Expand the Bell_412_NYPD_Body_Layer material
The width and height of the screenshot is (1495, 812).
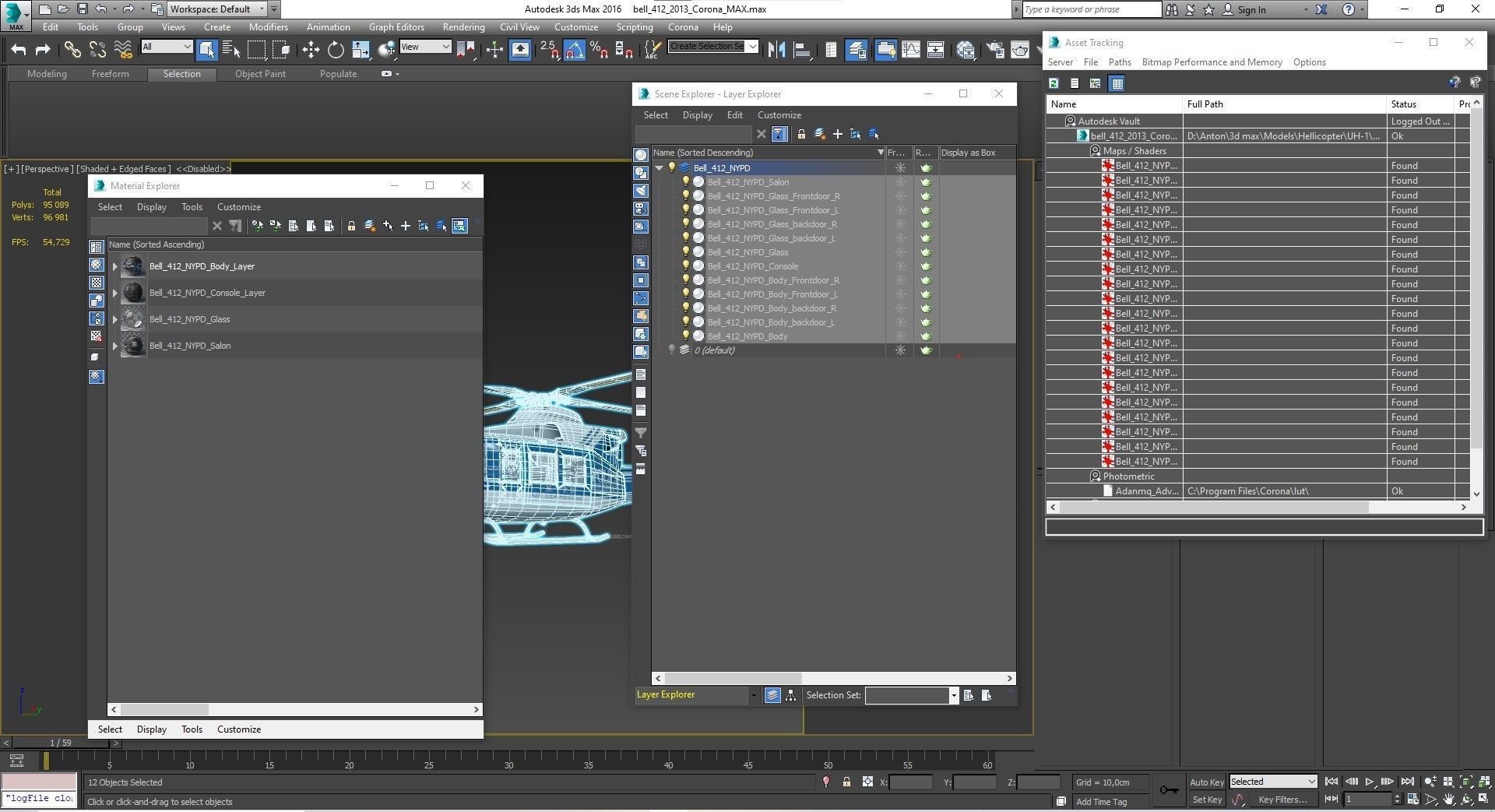click(x=115, y=267)
